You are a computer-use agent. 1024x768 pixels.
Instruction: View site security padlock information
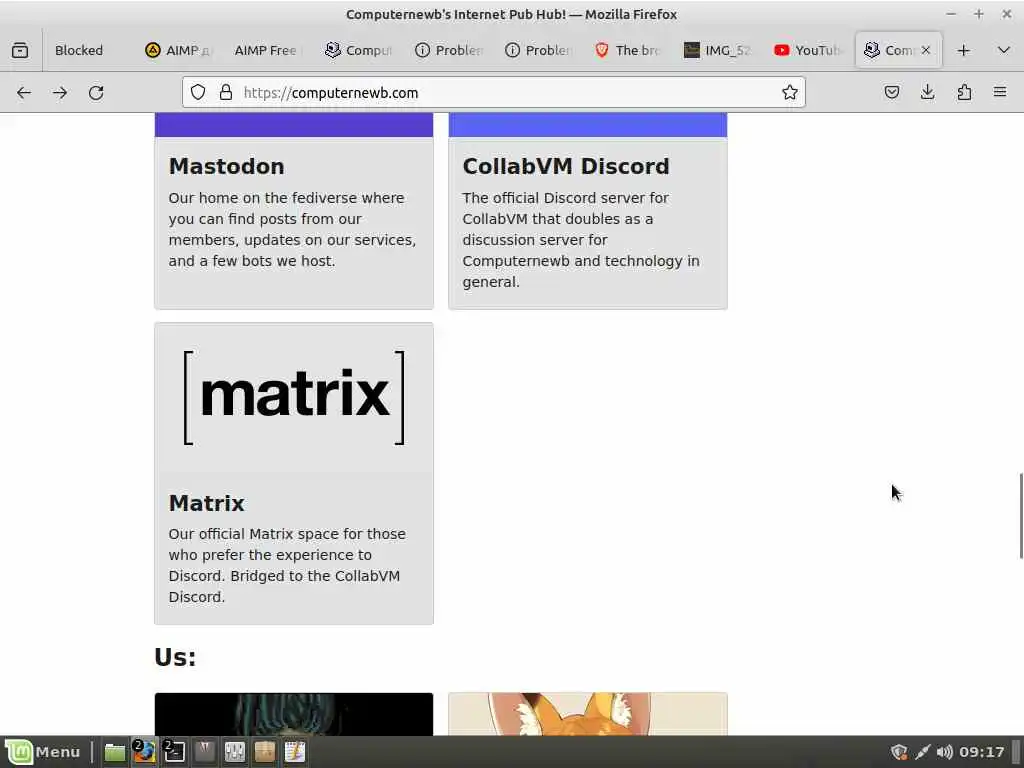(226, 93)
